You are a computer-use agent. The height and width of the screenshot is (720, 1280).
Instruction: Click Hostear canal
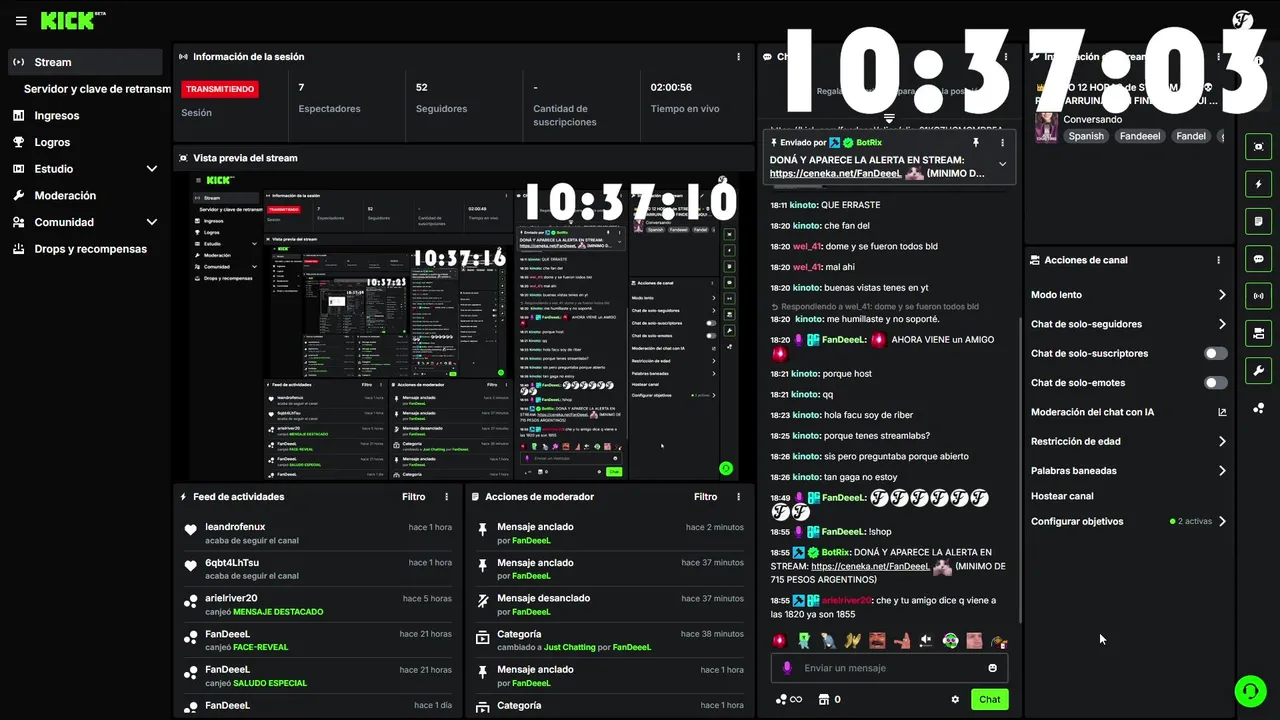tap(1062, 496)
